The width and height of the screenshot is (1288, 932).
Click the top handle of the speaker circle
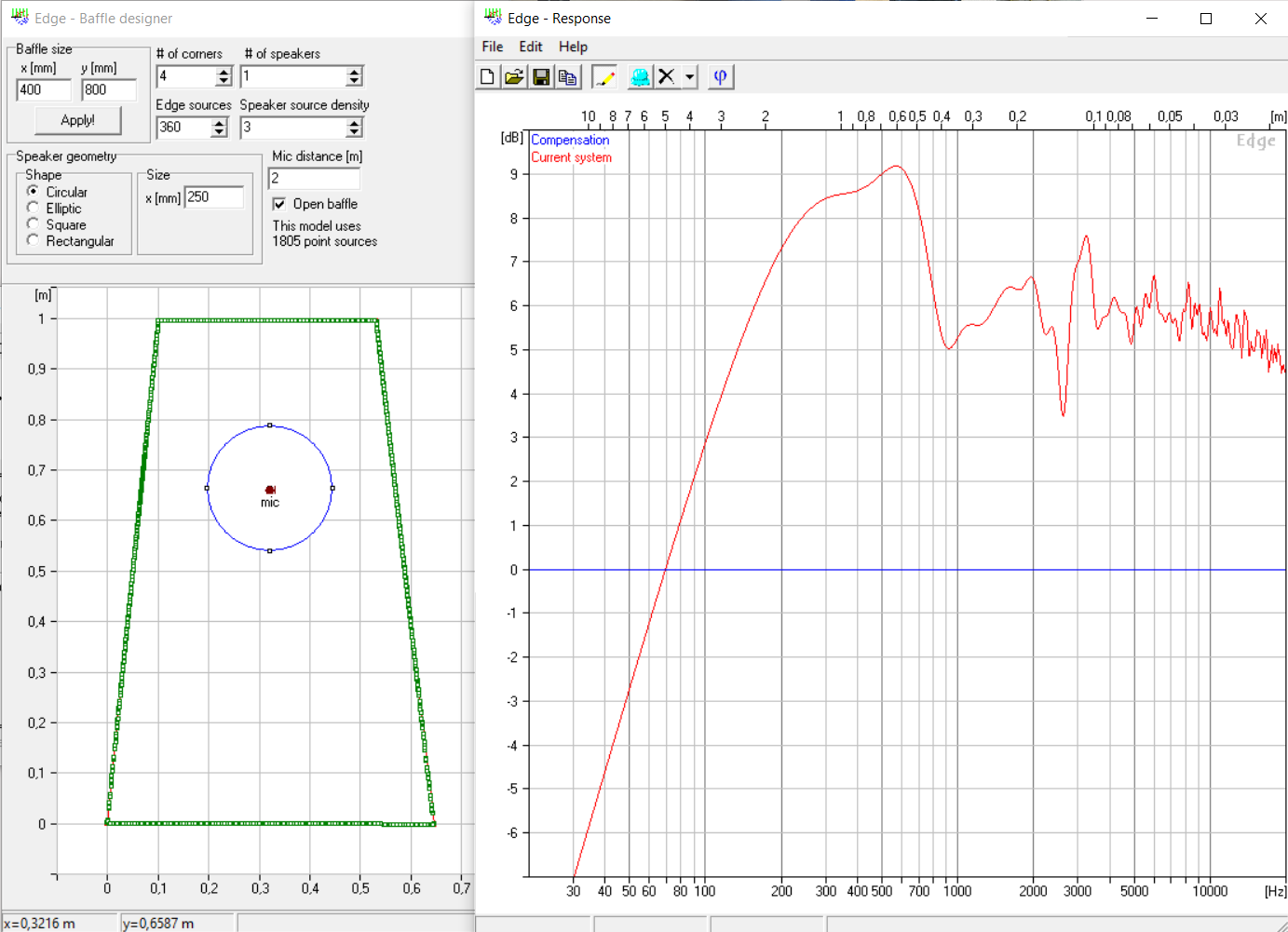270,425
